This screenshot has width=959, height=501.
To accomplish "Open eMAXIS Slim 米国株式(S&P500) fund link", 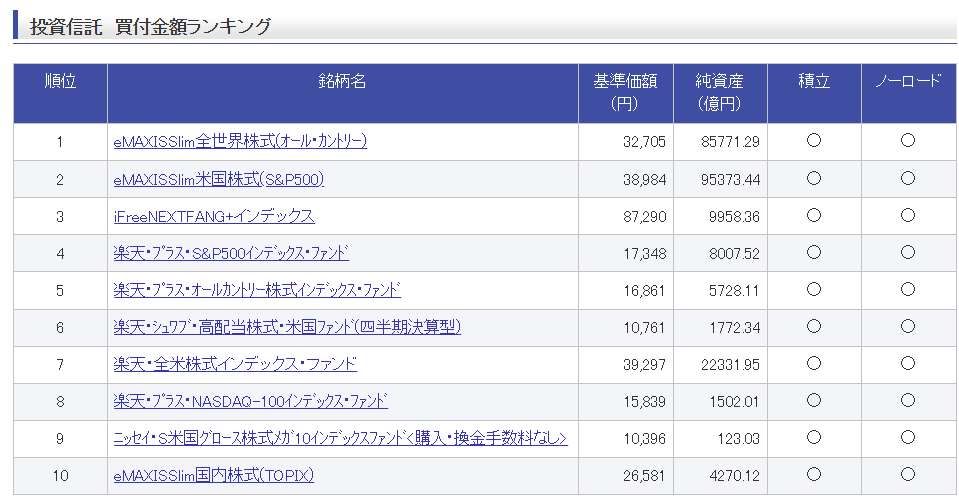I will pyautogui.click(x=219, y=179).
